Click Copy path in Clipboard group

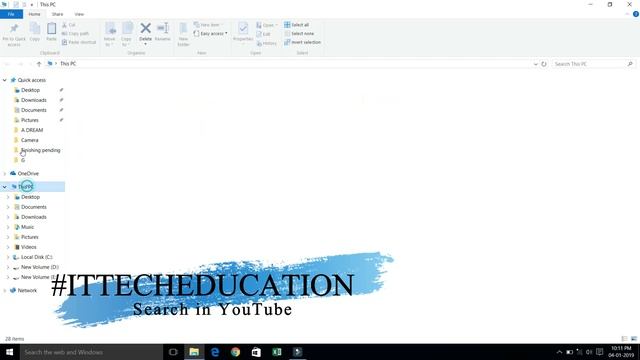(76, 33)
